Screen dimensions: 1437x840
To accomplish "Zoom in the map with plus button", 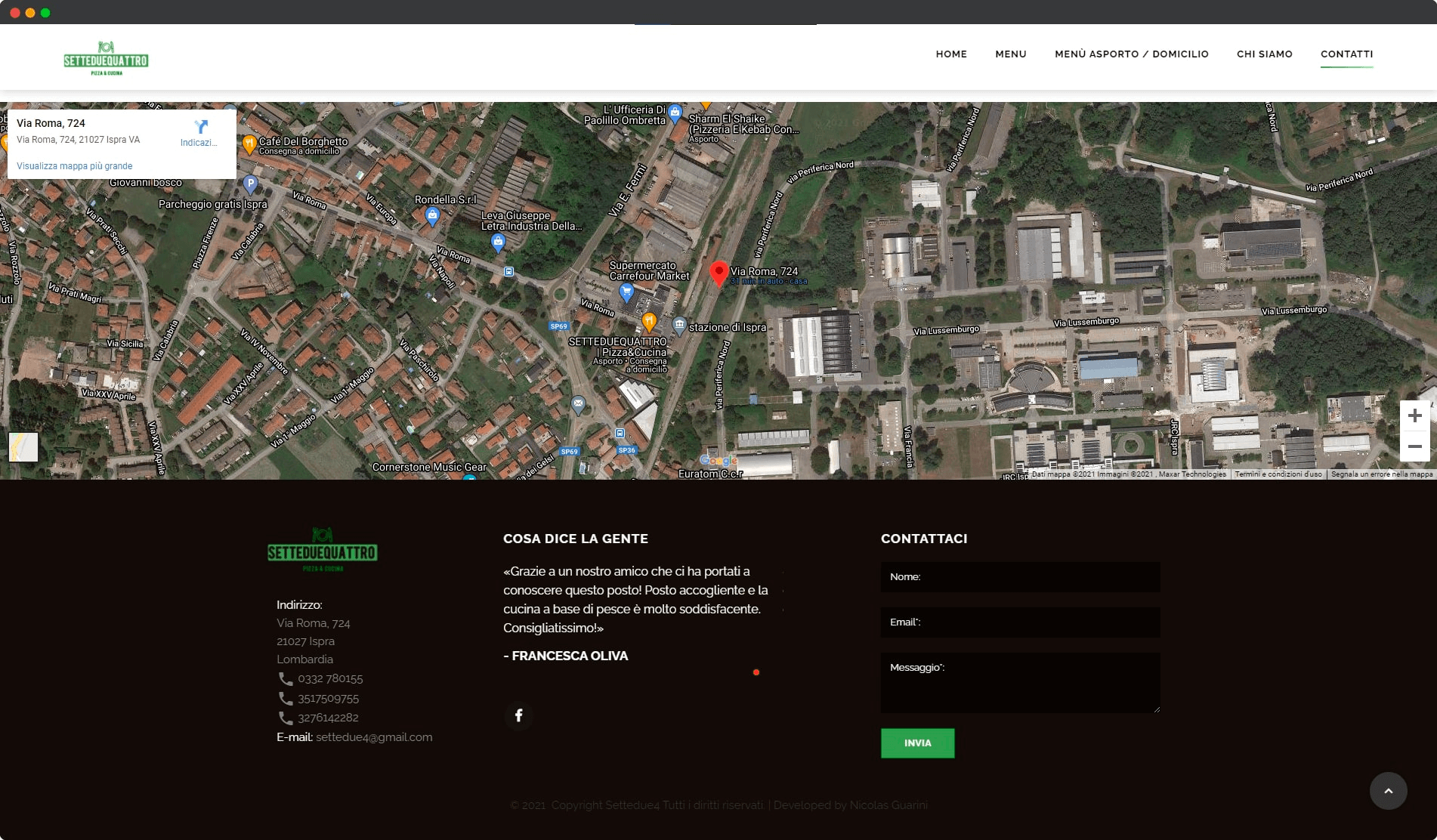I will click(1414, 415).
